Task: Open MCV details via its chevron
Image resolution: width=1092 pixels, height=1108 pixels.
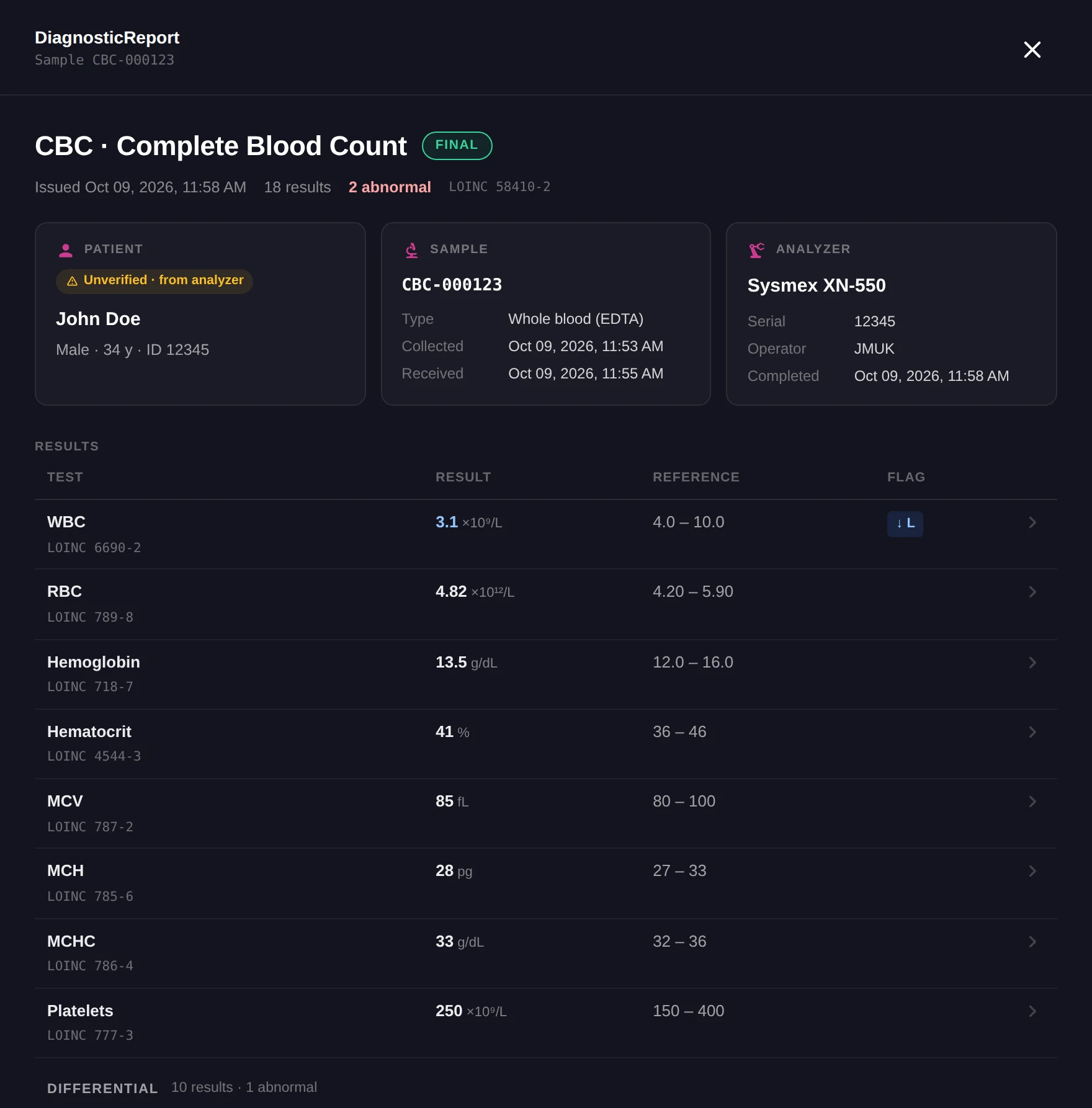Action: coord(1032,802)
